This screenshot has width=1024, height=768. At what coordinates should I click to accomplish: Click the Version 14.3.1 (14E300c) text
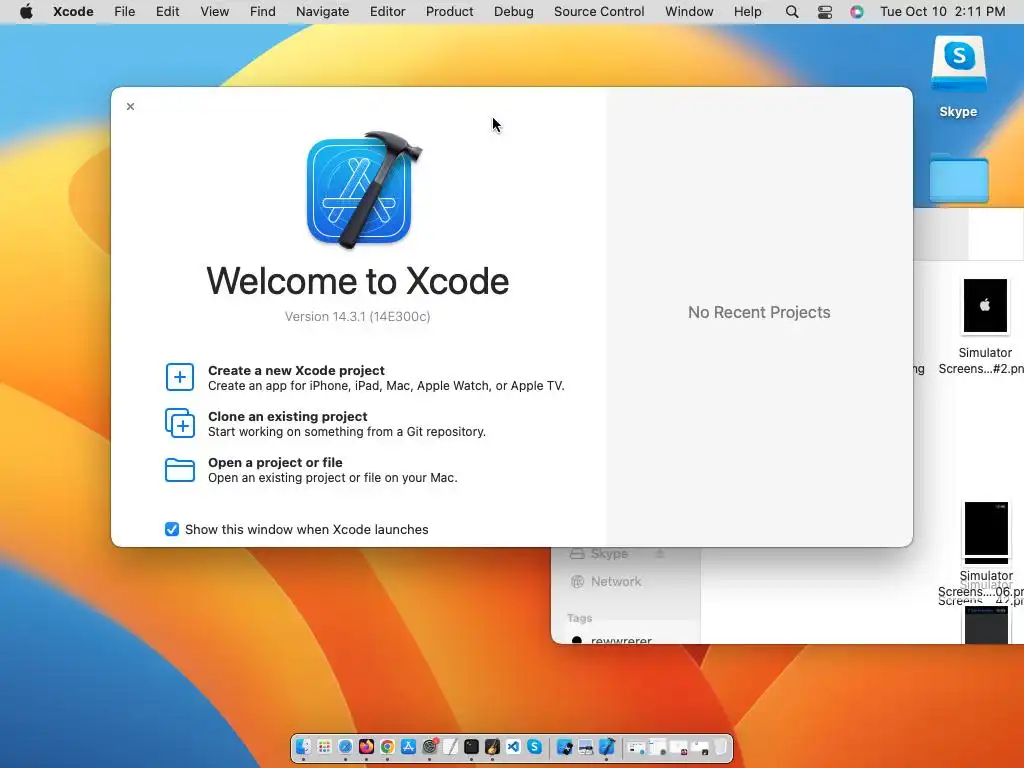pyautogui.click(x=357, y=317)
